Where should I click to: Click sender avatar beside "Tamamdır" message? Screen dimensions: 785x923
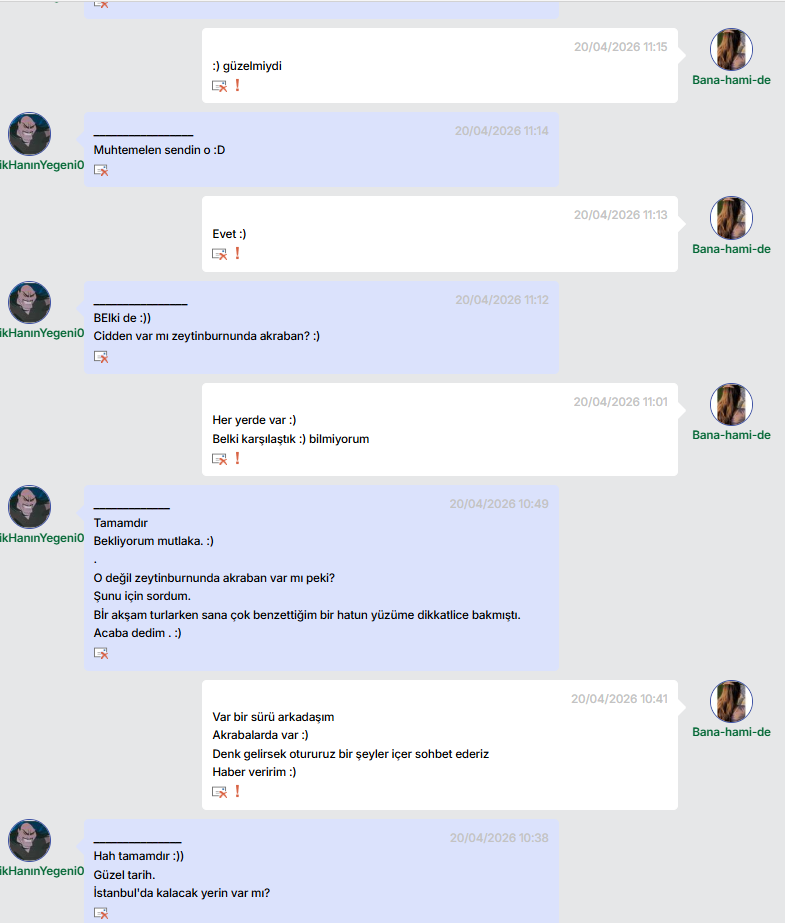[29, 507]
